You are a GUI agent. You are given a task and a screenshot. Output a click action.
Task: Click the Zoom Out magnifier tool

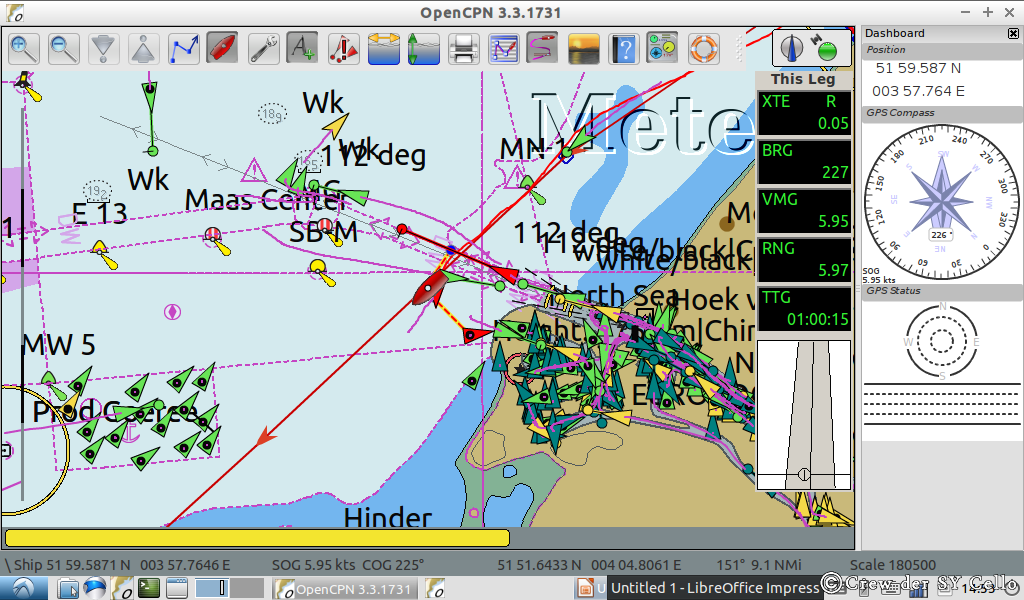[x=64, y=47]
